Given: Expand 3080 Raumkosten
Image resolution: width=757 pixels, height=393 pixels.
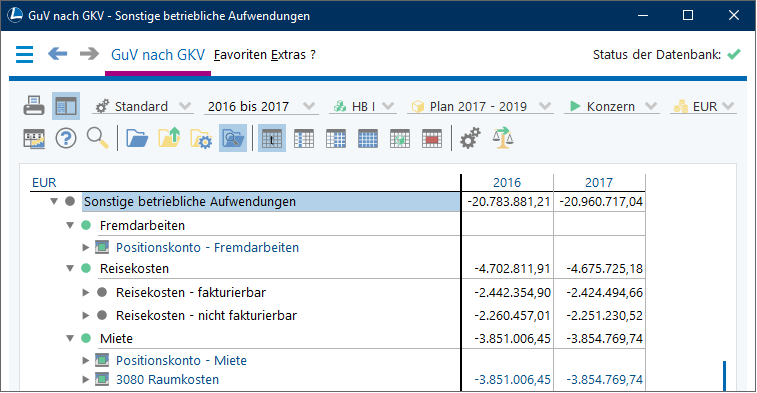Looking at the screenshot, I should (86, 379).
